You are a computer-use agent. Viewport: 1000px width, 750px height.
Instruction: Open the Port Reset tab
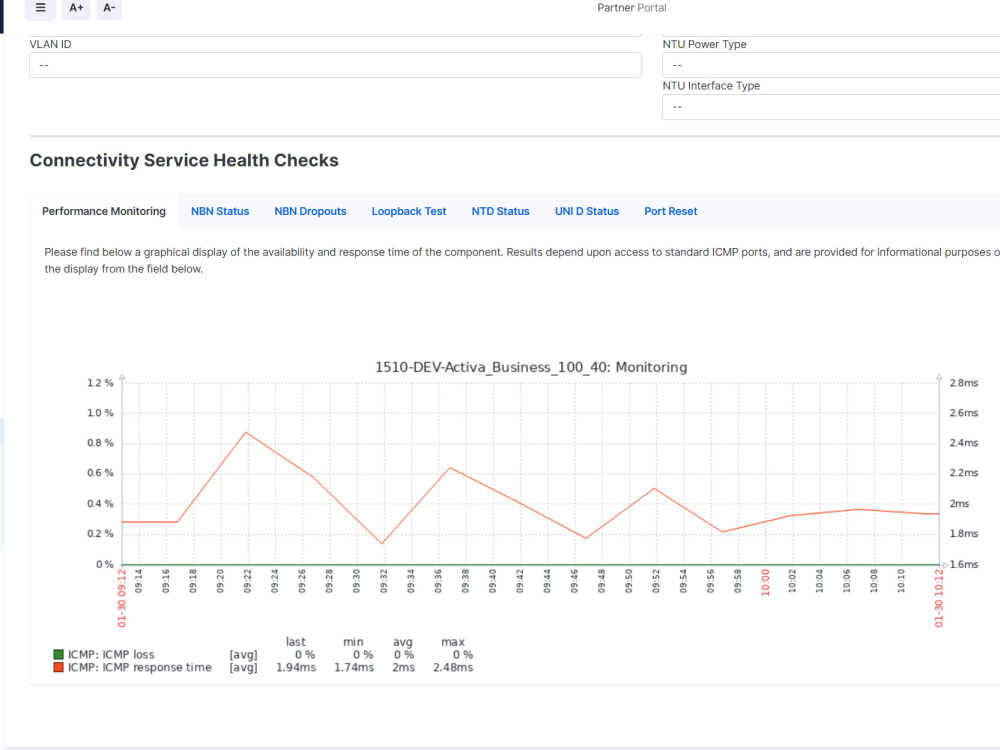click(671, 211)
